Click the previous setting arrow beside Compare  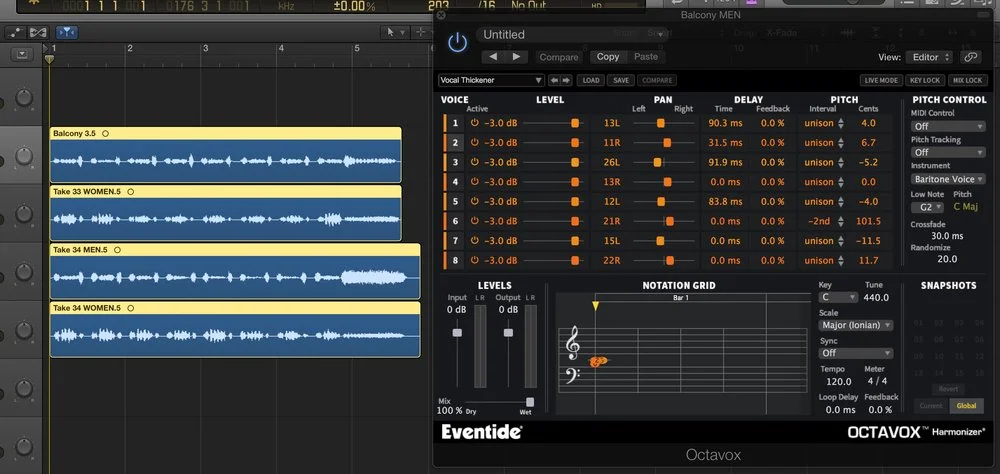pos(493,57)
